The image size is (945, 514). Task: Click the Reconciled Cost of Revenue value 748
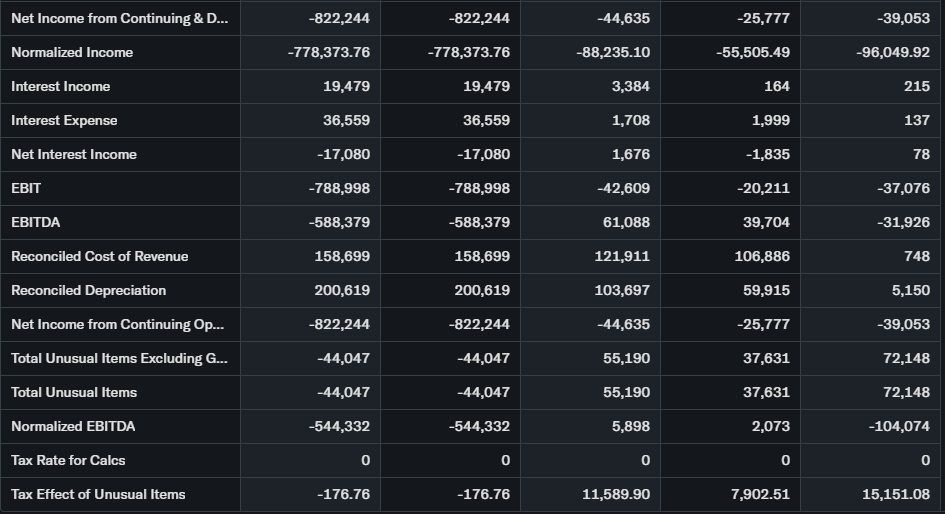(x=915, y=256)
